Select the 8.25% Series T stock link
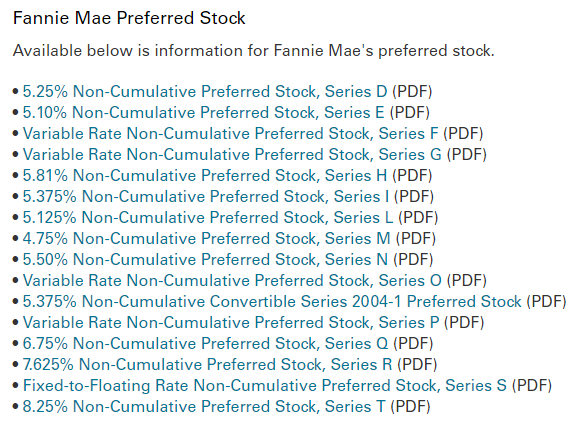This screenshot has width=577, height=426. [204, 406]
